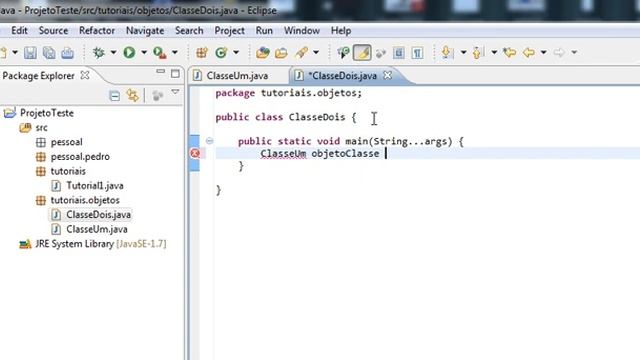Open the Navigate menu
This screenshot has width=640, height=360.
(145, 31)
